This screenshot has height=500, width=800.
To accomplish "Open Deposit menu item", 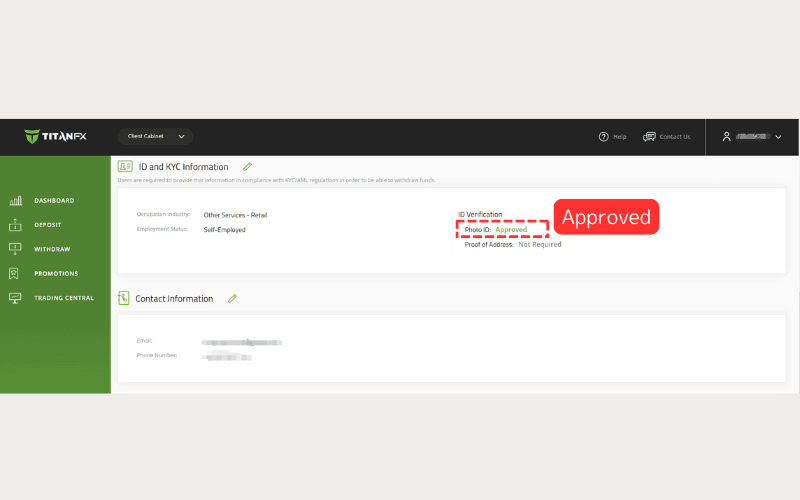I will 47,224.
